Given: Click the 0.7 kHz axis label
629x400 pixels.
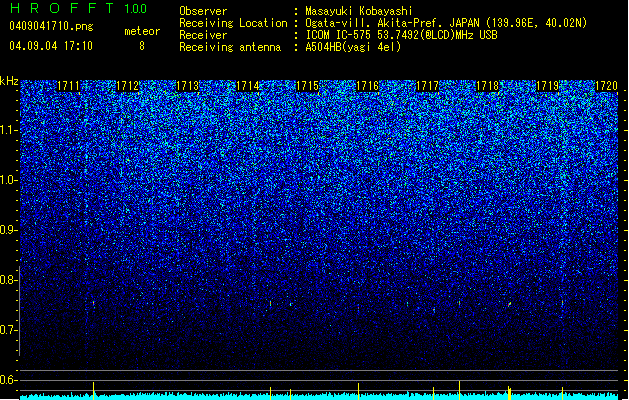Looking at the screenshot, I should pos(8,330).
